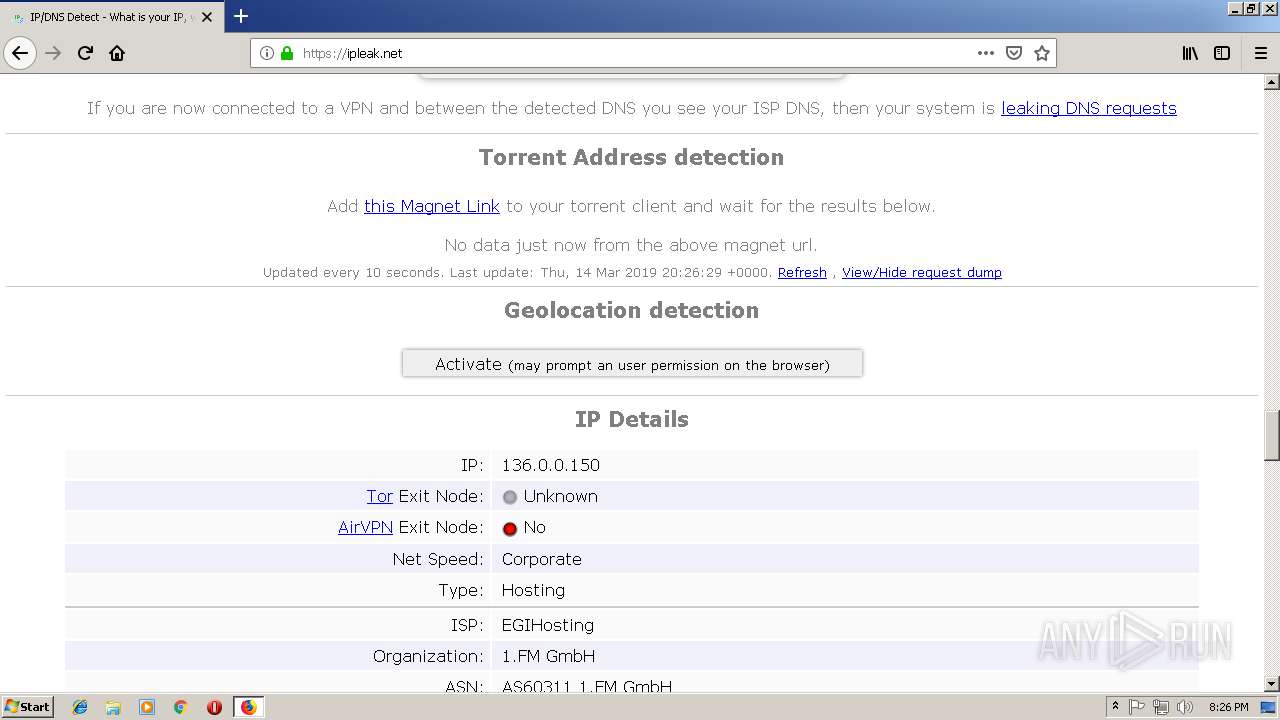This screenshot has width=1280, height=720.
Task: Follow the Tor link
Action: (x=380, y=496)
